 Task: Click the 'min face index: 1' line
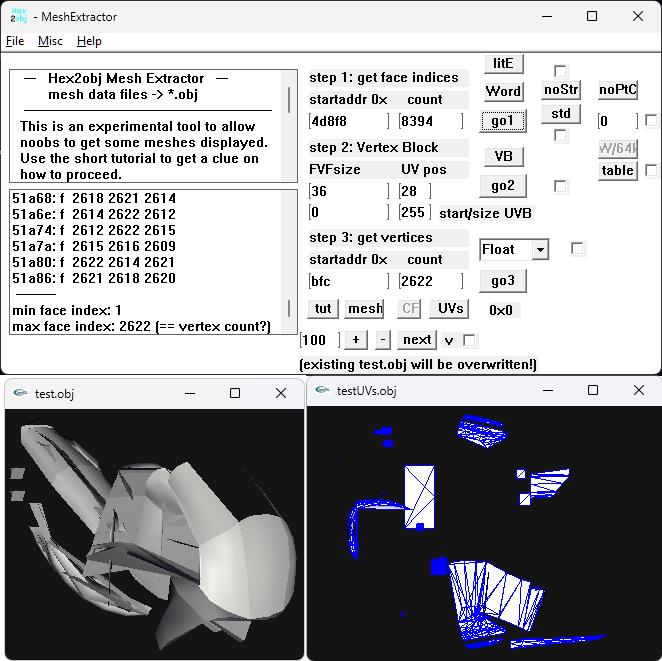67,311
